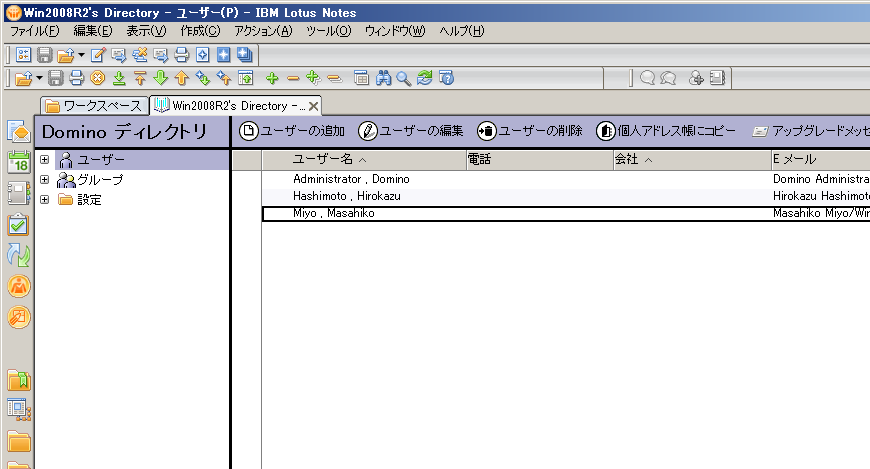Click the properties icon in the top toolbar
This screenshot has width=870, height=469.
click(x=23, y=54)
